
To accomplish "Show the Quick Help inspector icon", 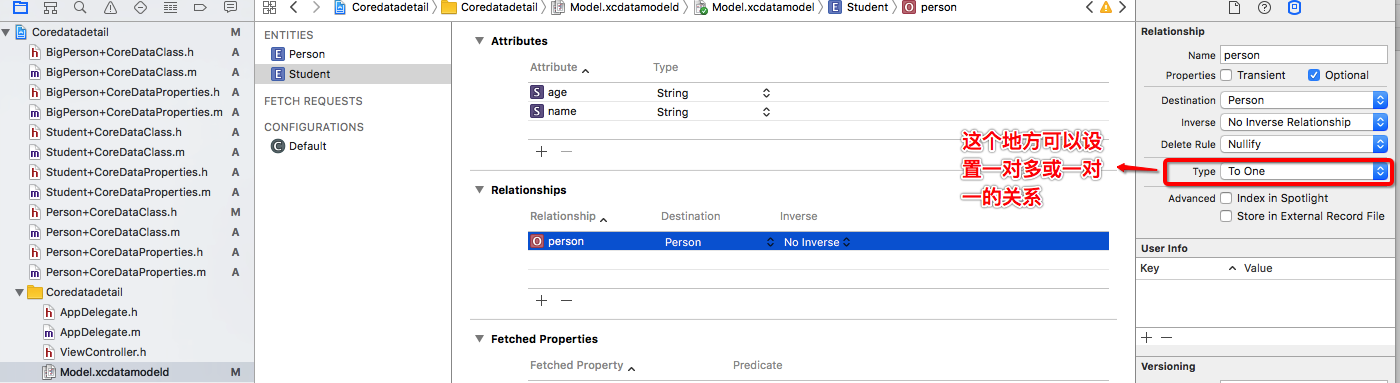I will pos(1264,8).
